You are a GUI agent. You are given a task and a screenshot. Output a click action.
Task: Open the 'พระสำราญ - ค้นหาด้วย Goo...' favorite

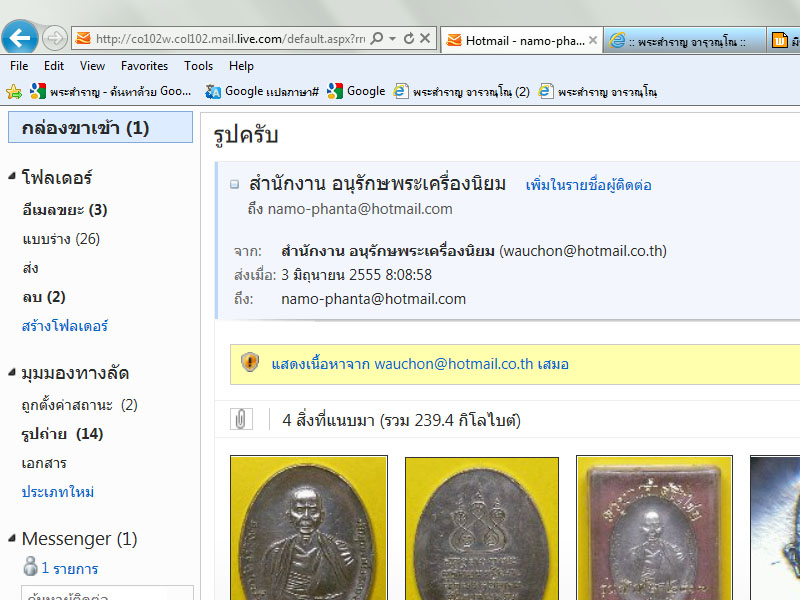point(111,91)
